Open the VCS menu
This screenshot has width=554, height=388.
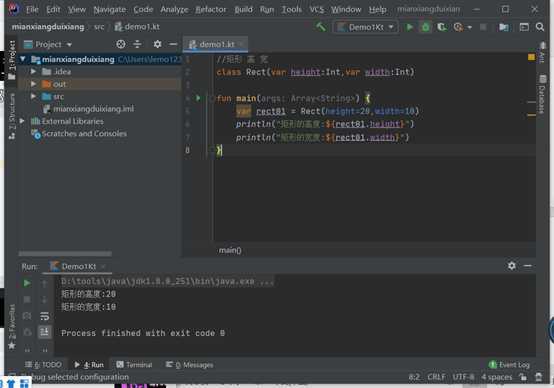tap(317, 10)
